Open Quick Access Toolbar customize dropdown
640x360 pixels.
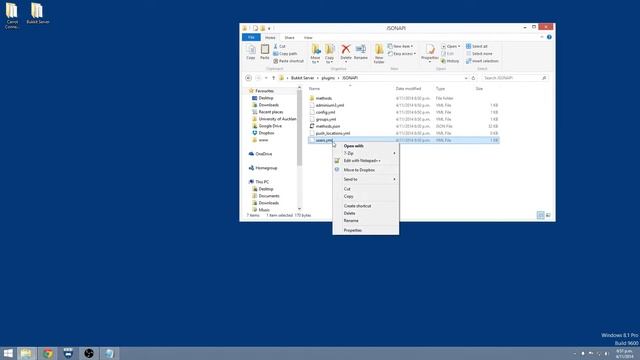269,28
